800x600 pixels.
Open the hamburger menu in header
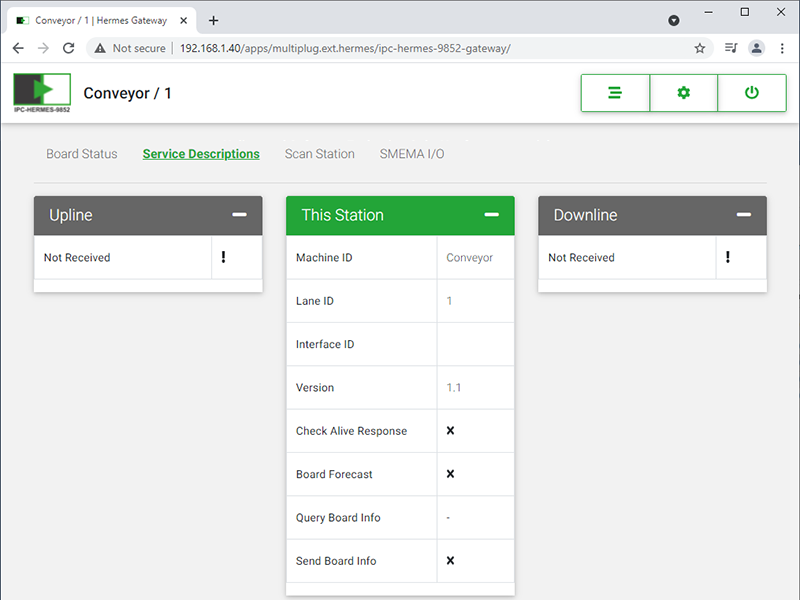click(615, 93)
